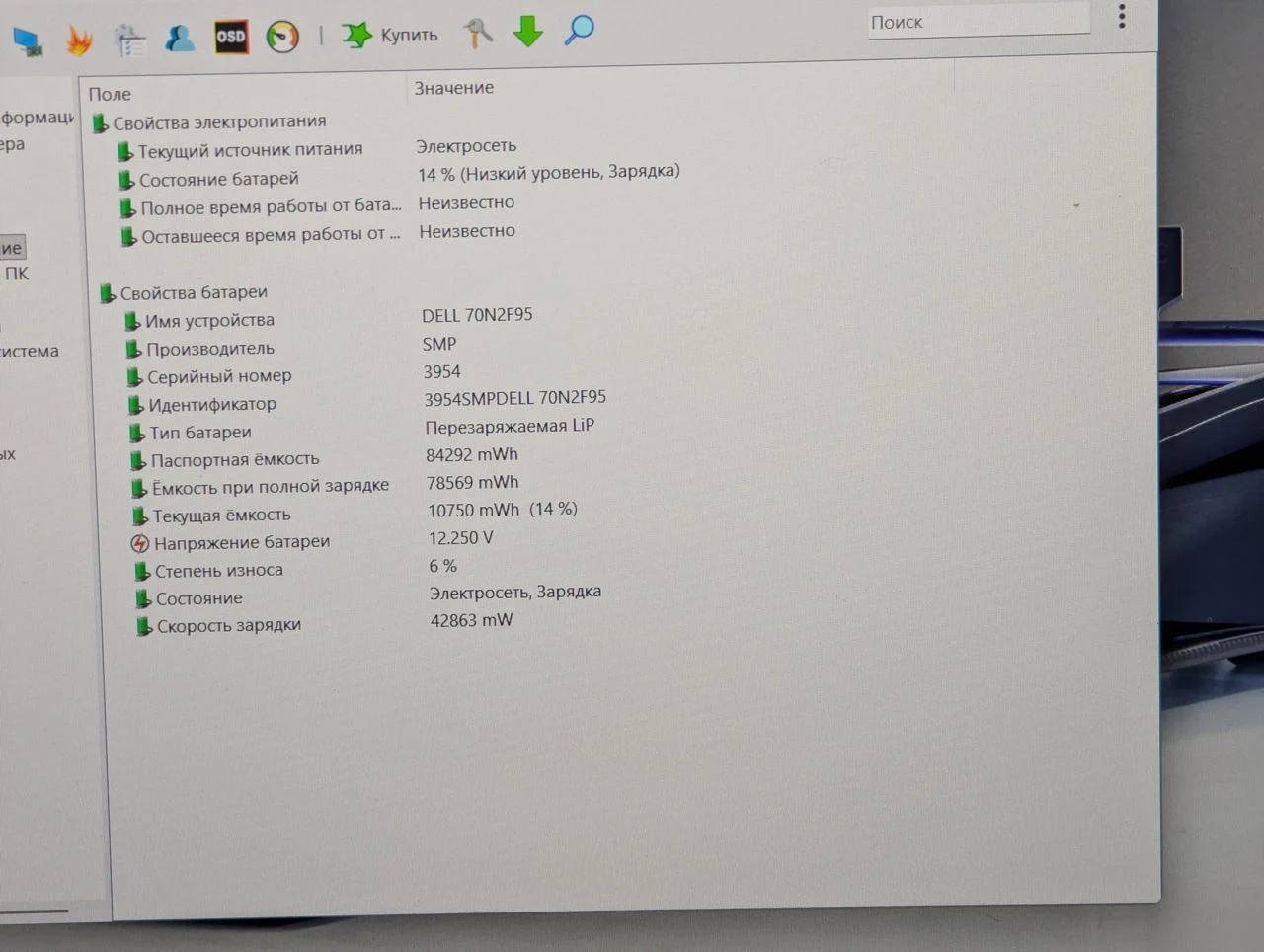Click the value 78569 mWh
Image resolution: width=1264 pixels, height=952 pixels.
coord(473,482)
